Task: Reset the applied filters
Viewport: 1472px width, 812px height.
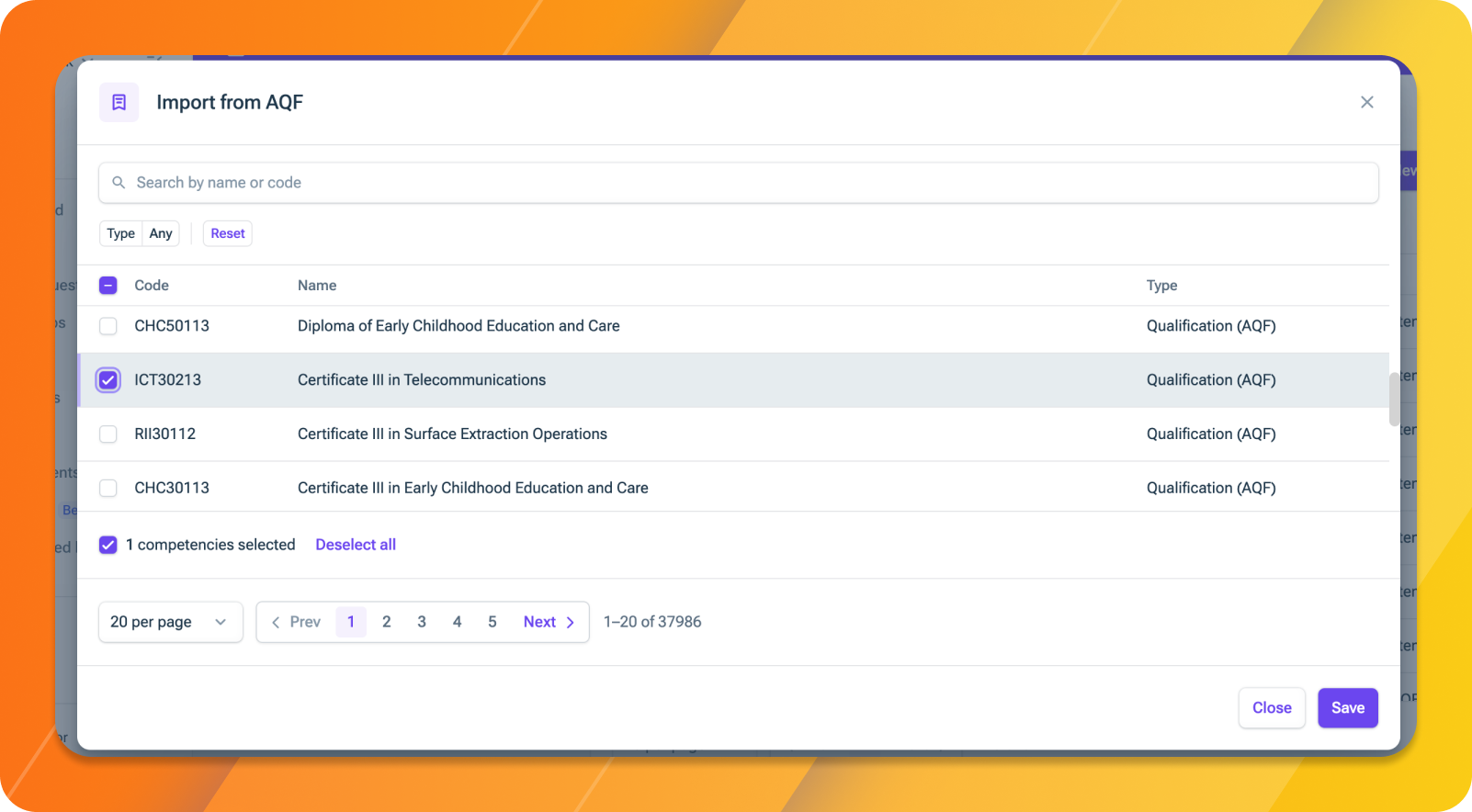Action: point(228,233)
